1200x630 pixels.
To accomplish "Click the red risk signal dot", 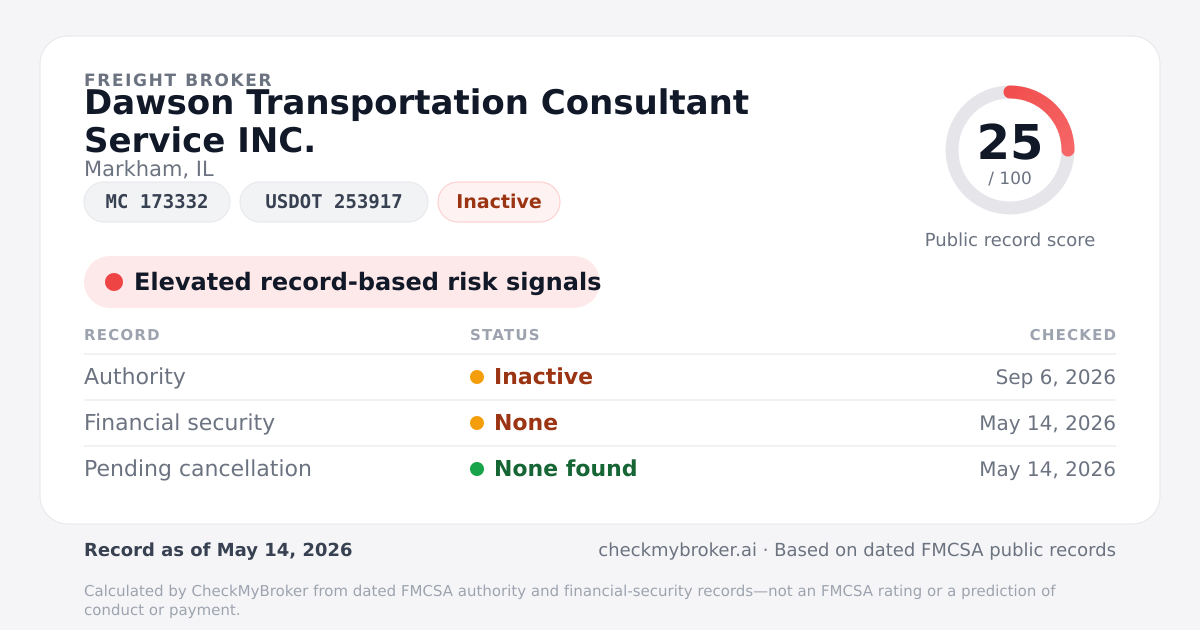I will coord(114,282).
